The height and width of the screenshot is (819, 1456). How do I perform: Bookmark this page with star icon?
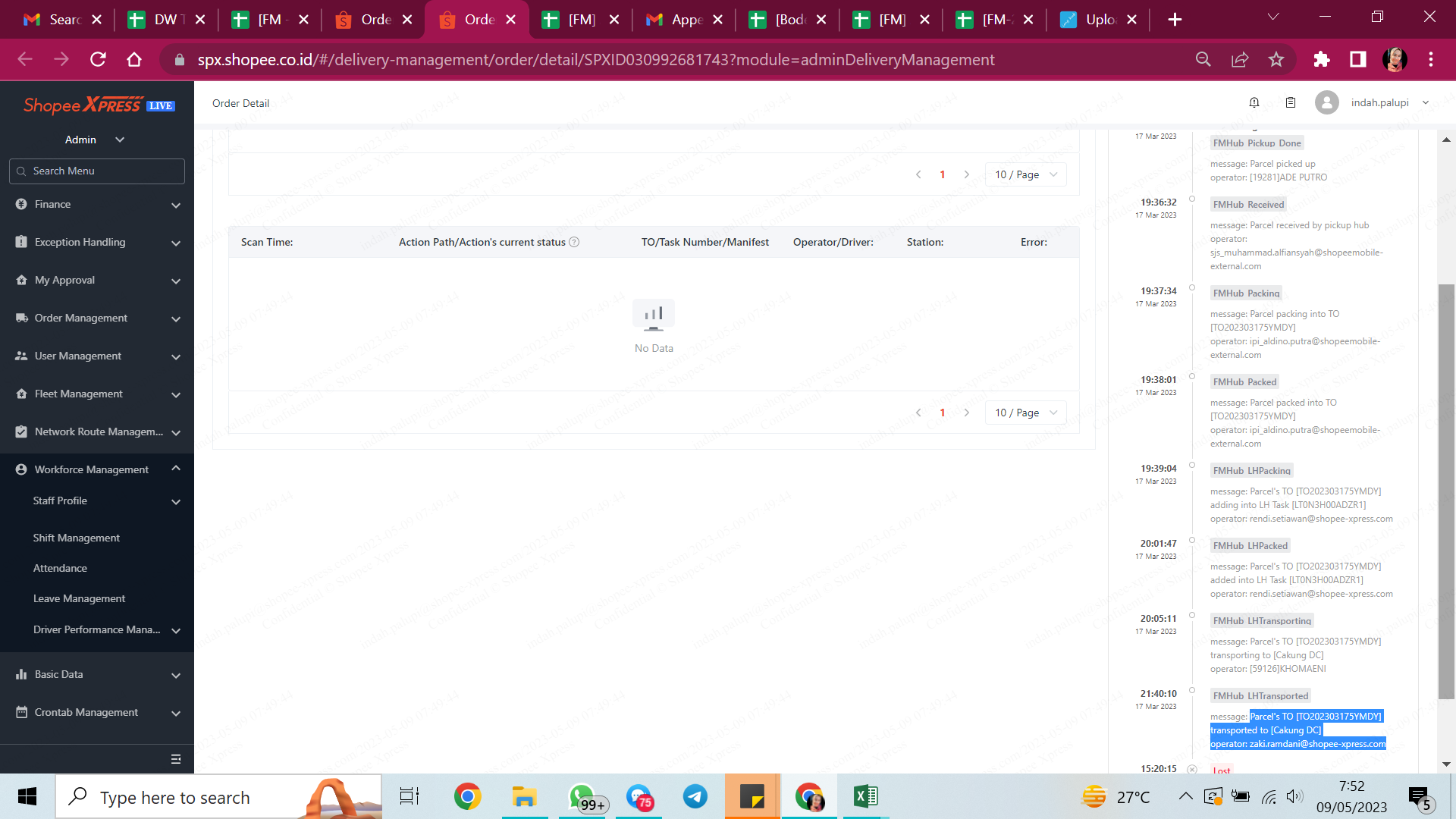1276,59
